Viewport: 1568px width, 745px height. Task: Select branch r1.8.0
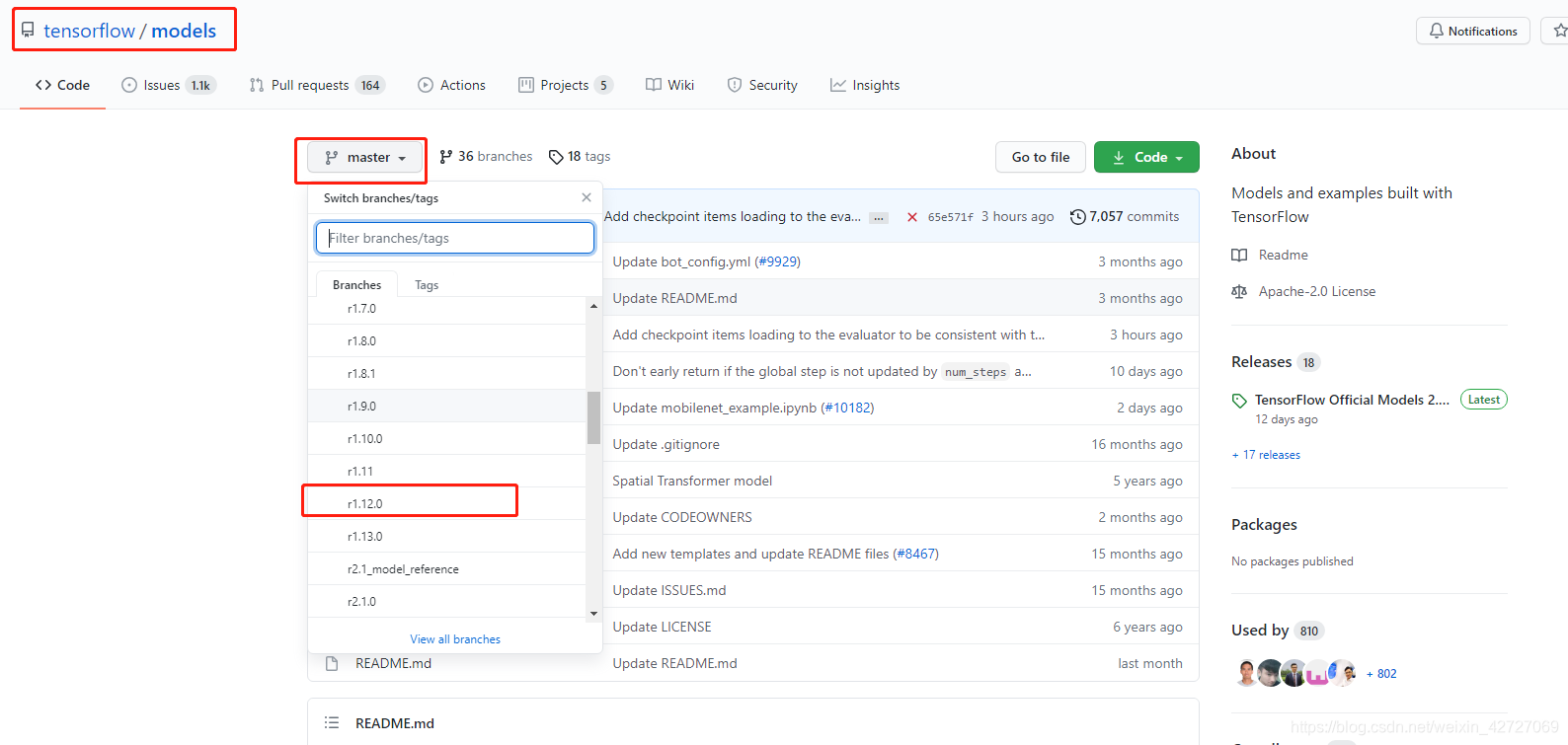click(x=447, y=341)
